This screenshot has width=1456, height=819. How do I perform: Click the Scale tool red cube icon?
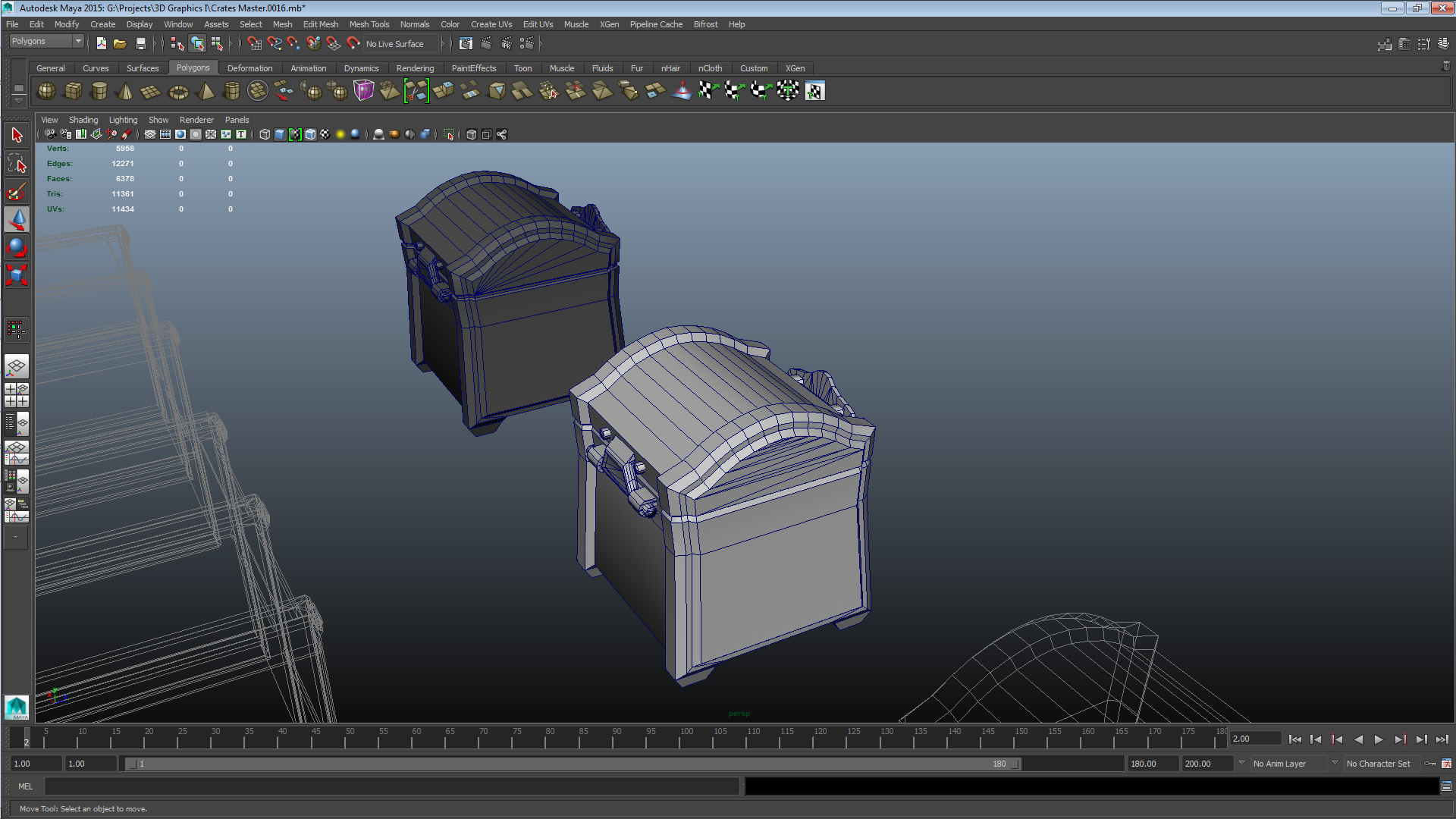point(17,275)
